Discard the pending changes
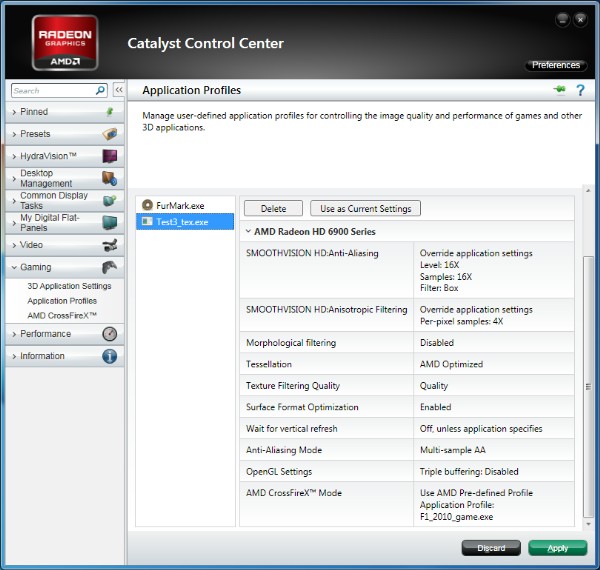 pos(491,548)
